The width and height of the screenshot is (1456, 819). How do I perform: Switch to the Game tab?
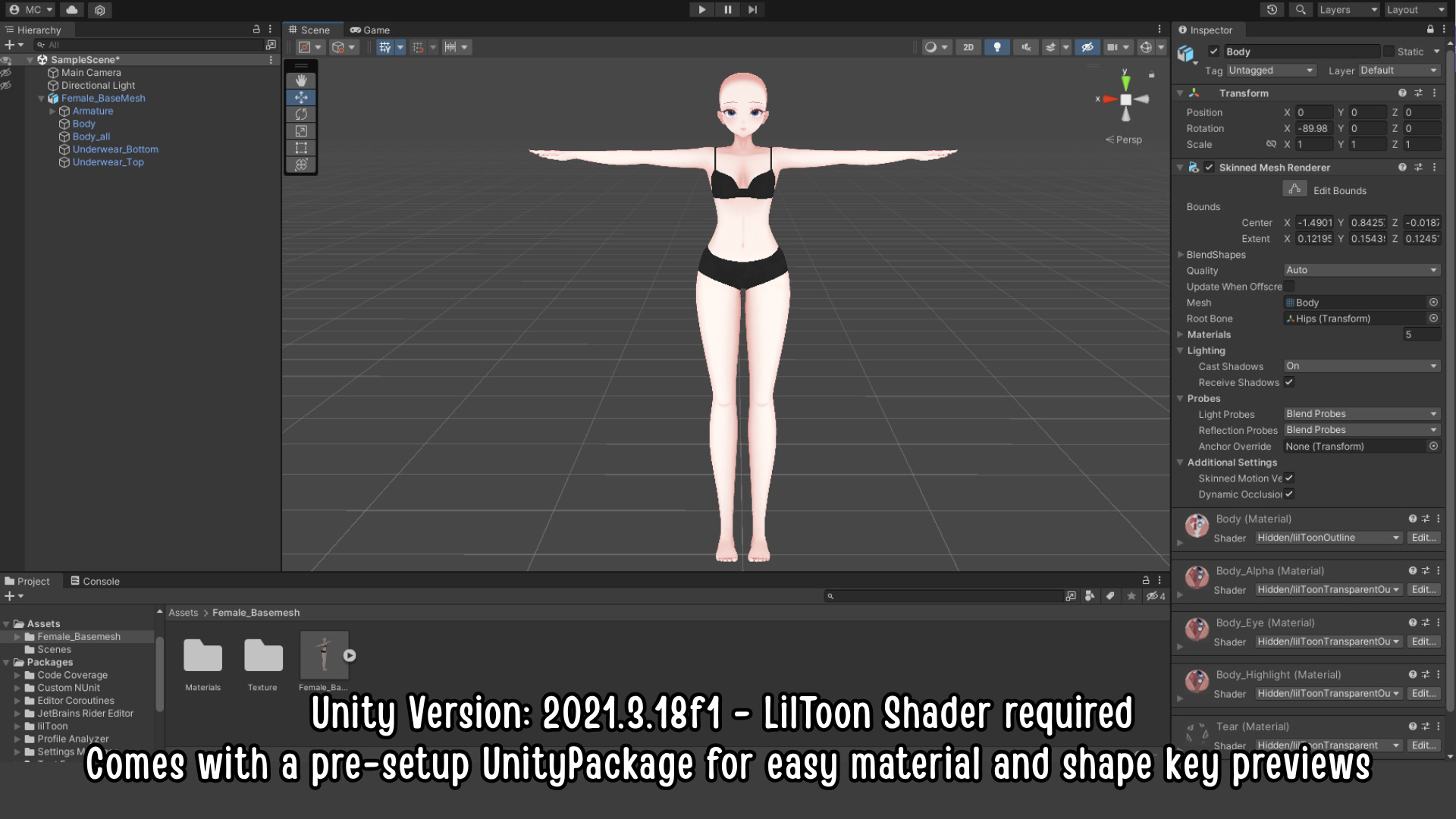tap(370, 30)
